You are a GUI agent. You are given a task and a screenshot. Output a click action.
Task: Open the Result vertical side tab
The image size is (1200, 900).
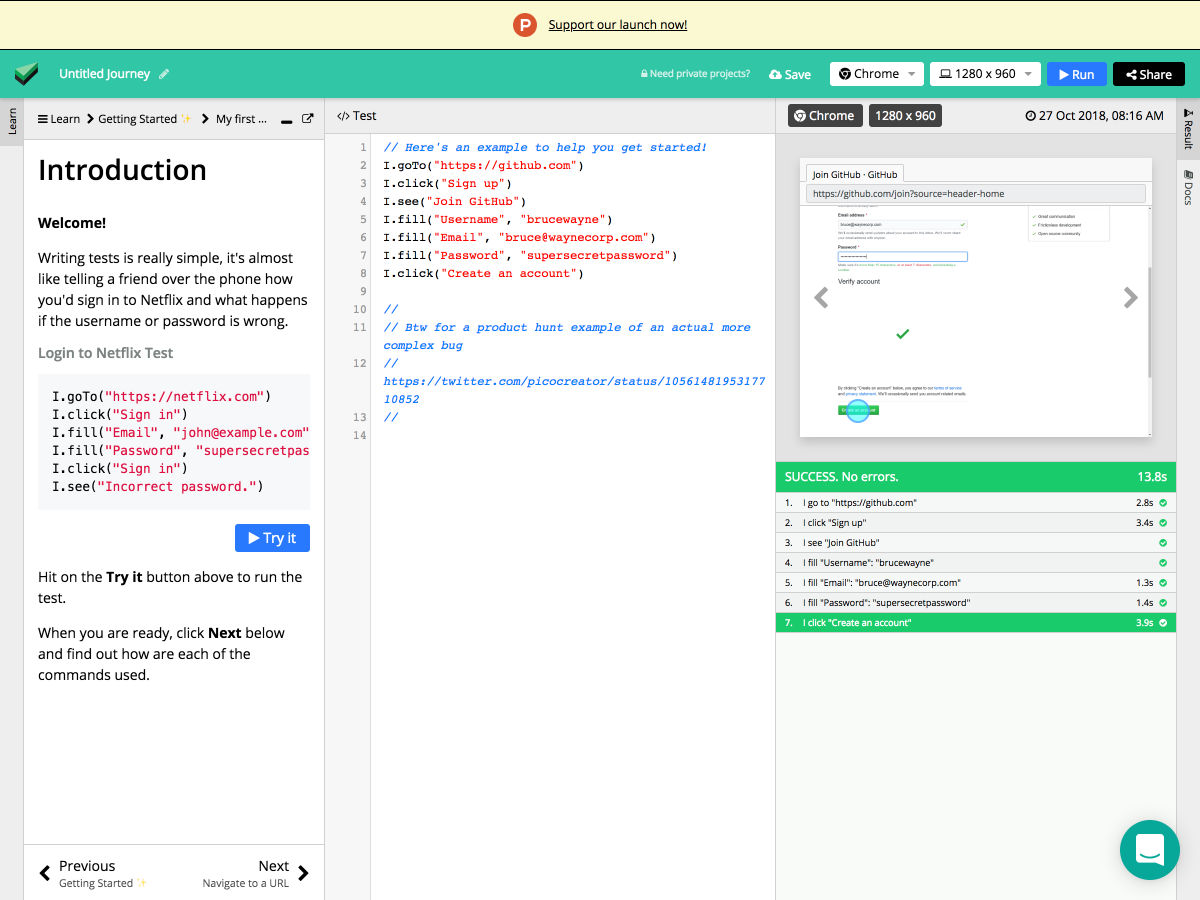coord(1188,129)
